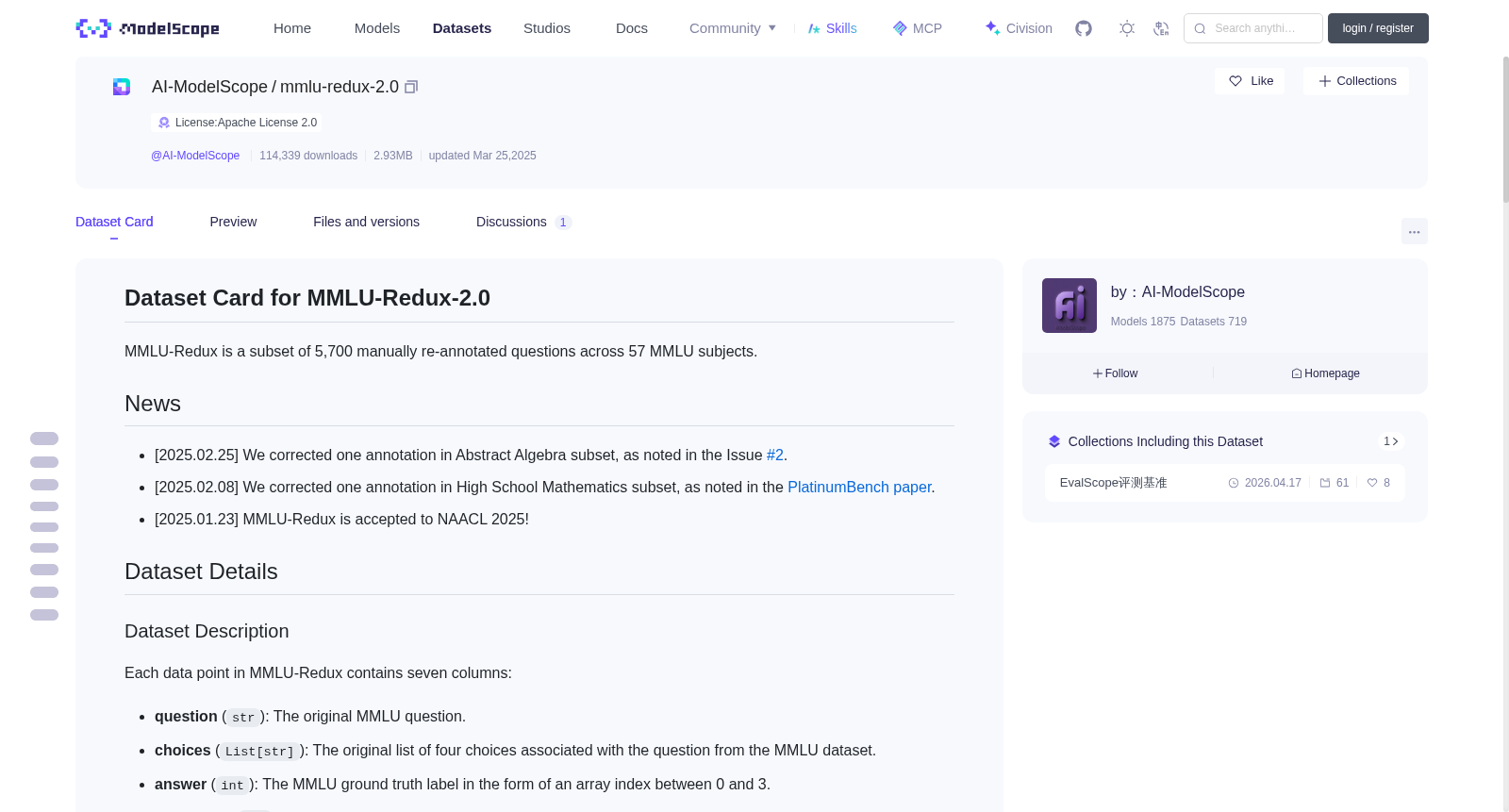This screenshot has width=1509, height=812.
Task: Copy the dataset name mmlu-redux-2.0
Action: (x=411, y=87)
